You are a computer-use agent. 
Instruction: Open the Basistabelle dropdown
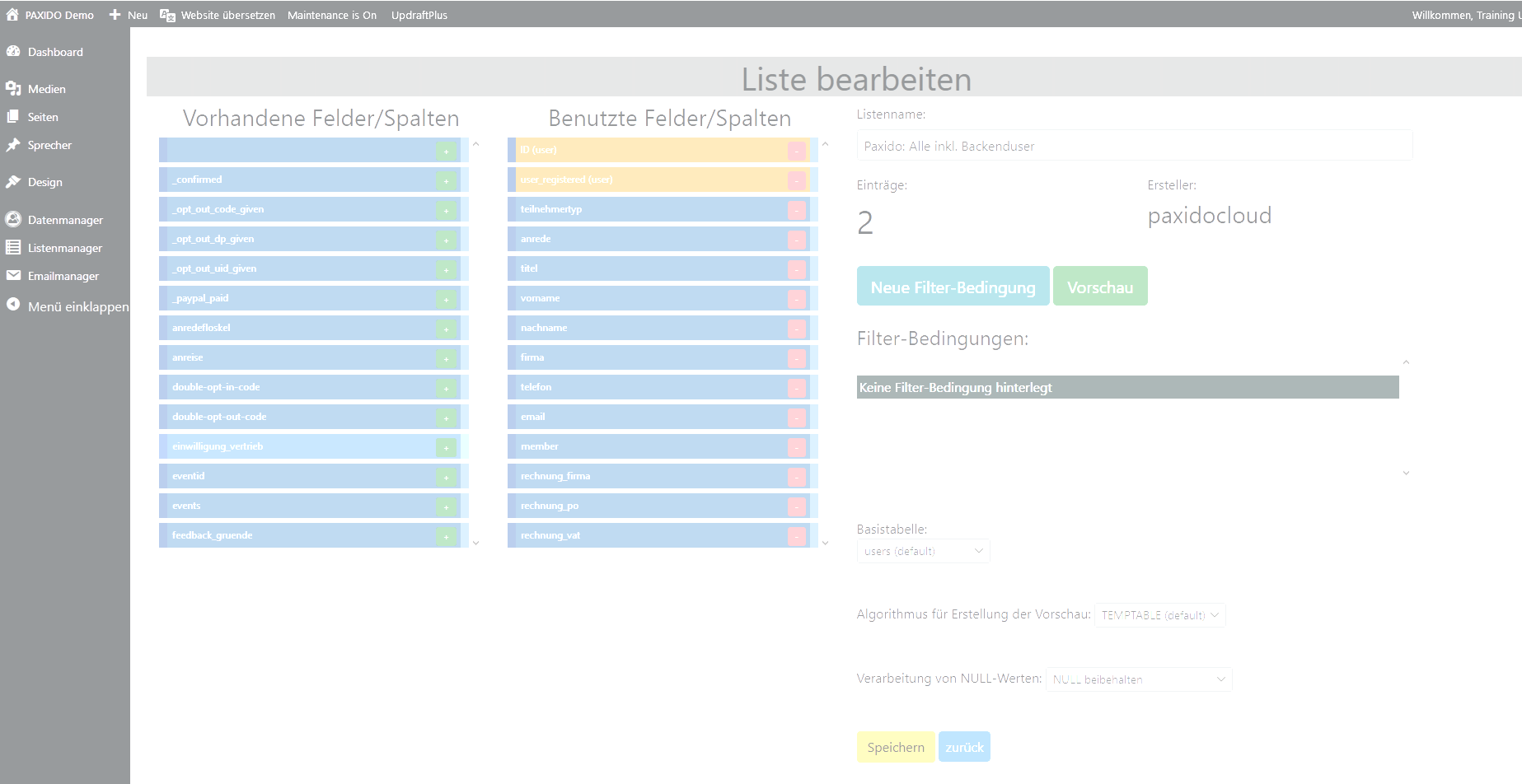923,551
